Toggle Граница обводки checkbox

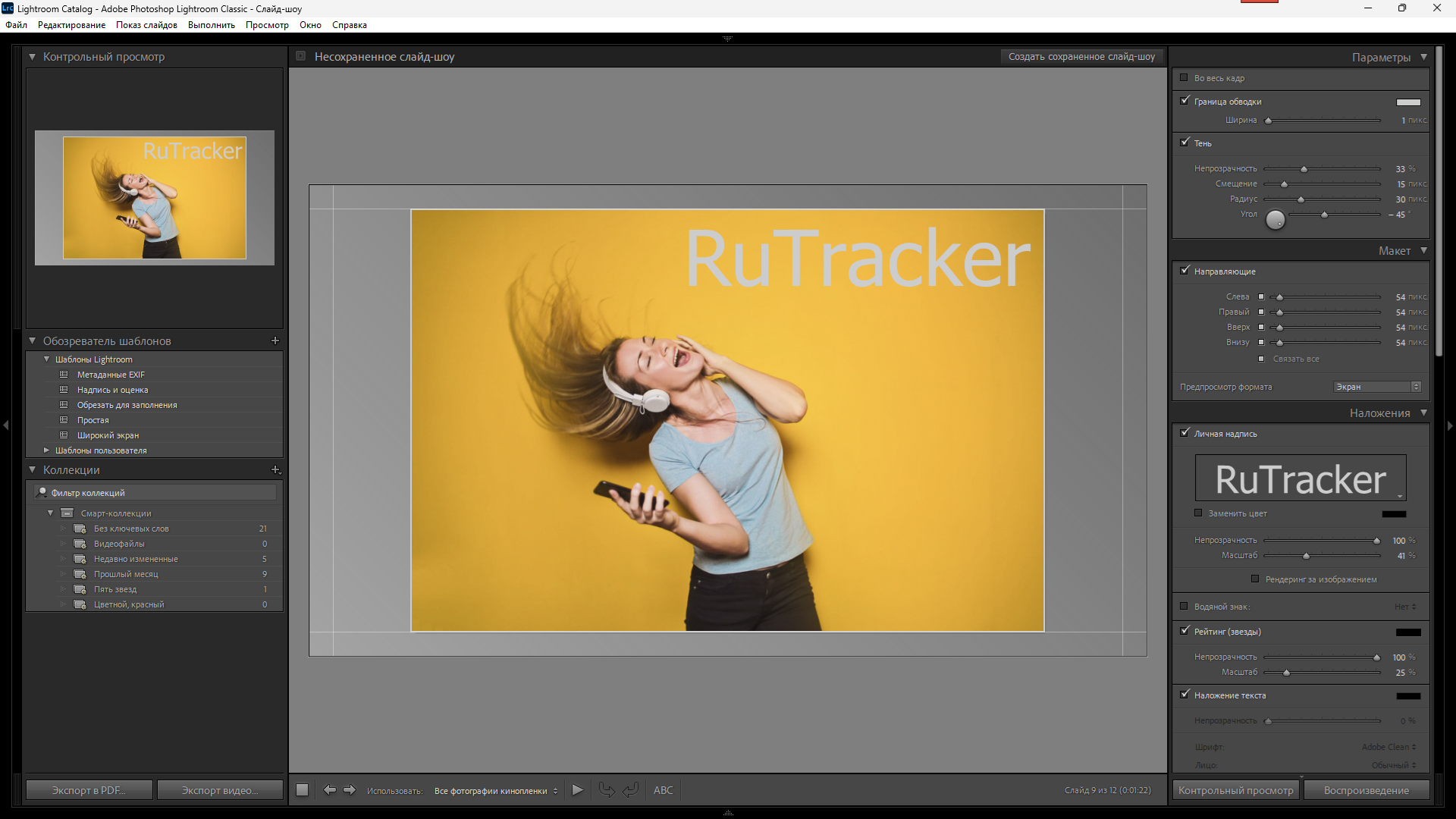[1185, 101]
